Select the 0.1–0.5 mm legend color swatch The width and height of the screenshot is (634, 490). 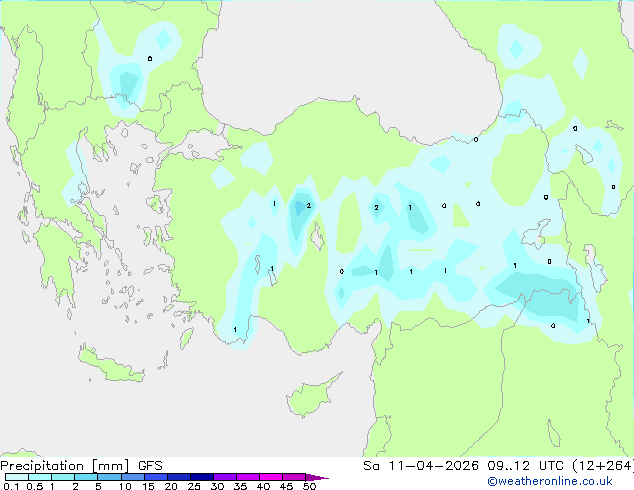pyautogui.click(x=17, y=477)
